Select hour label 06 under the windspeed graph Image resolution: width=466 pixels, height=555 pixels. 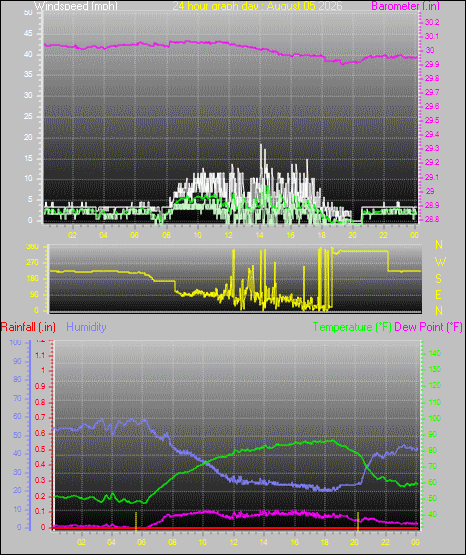tap(134, 235)
